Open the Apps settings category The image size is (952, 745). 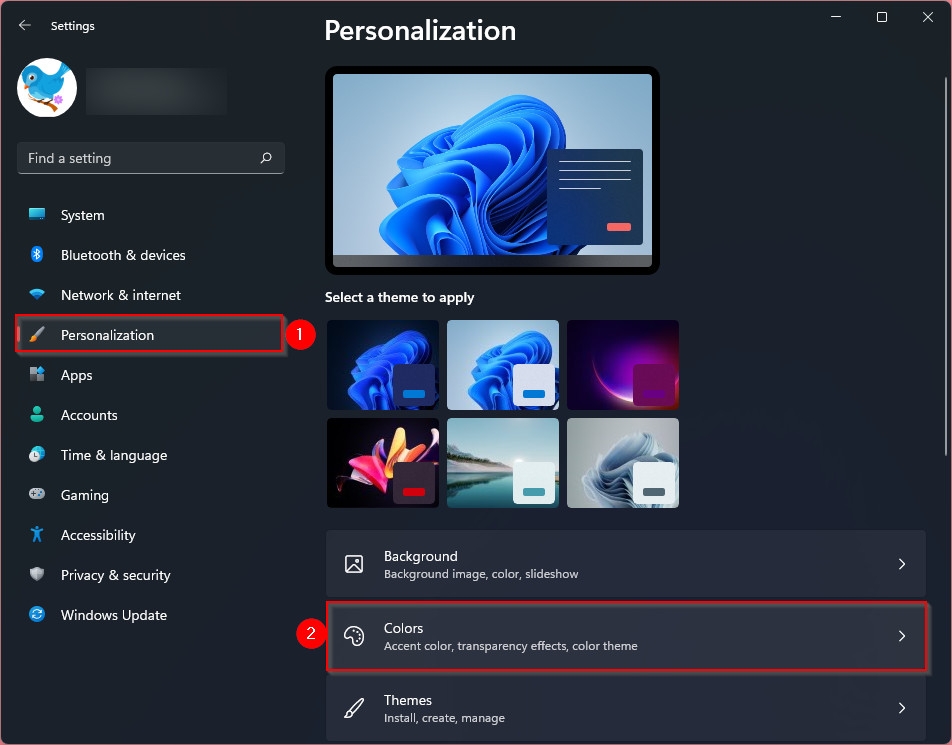click(x=151, y=375)
